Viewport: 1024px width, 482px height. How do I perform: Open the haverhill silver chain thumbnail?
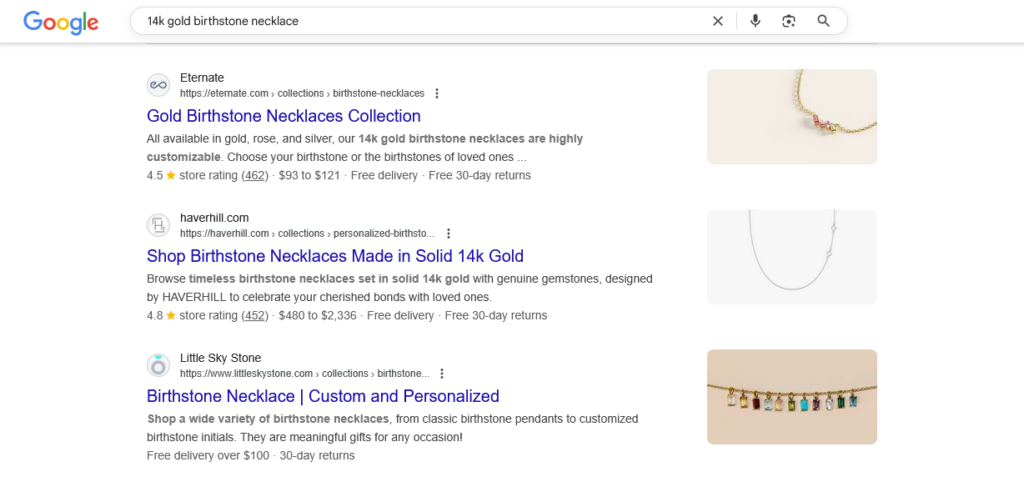pos(791,256)
